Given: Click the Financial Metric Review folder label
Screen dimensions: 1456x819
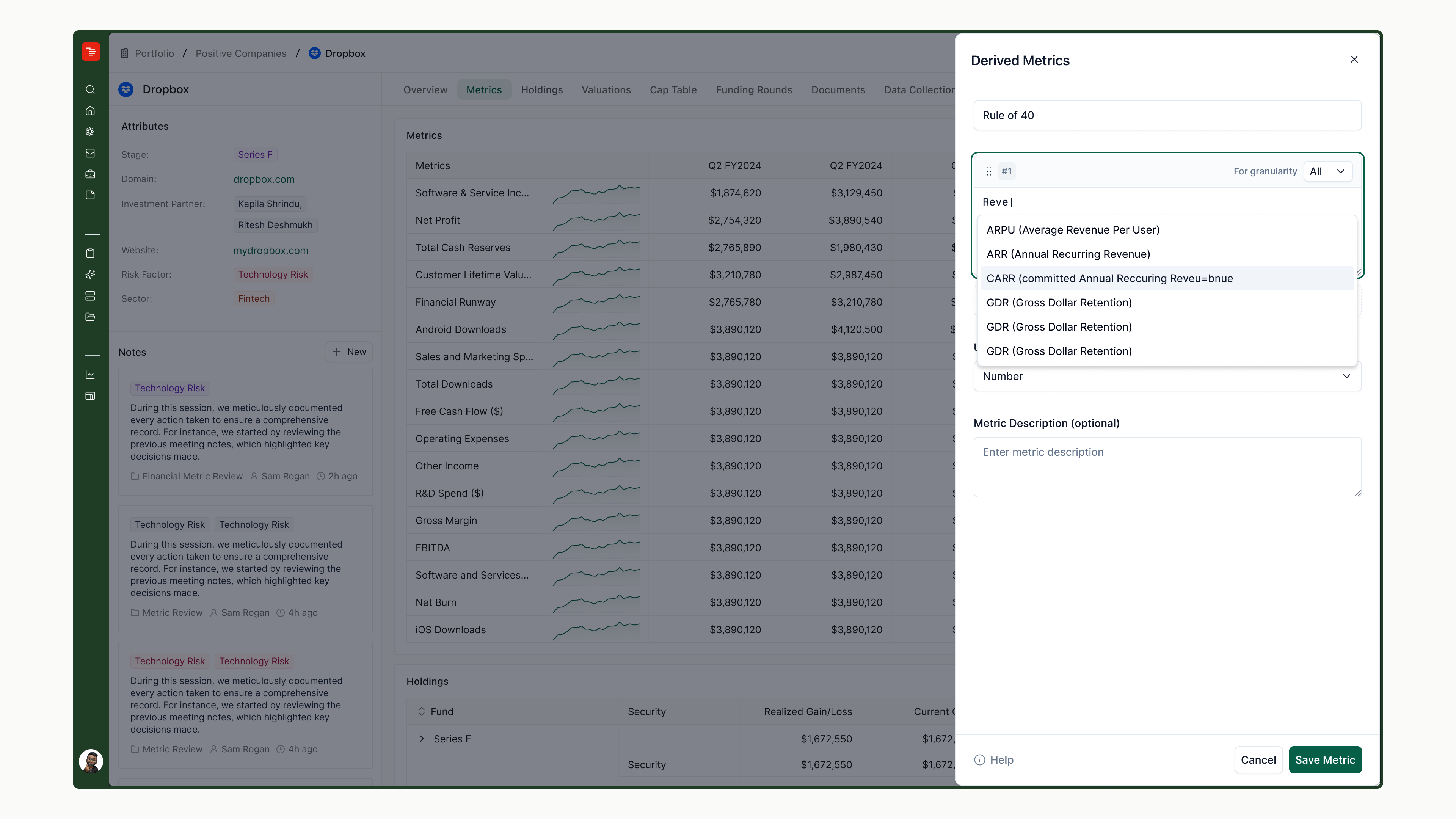Looking at the screenshot, I should tap(192, 477).
